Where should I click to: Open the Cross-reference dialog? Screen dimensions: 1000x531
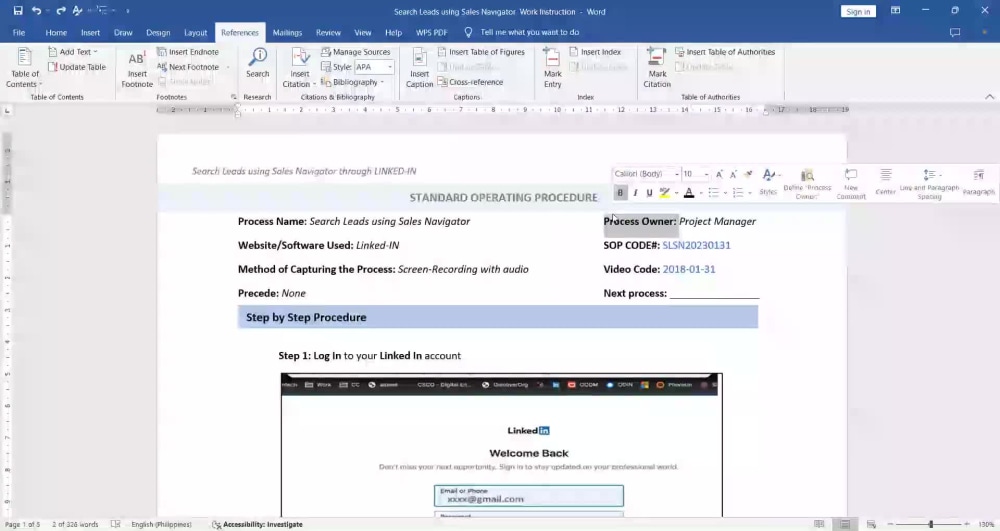coord(470,82)
